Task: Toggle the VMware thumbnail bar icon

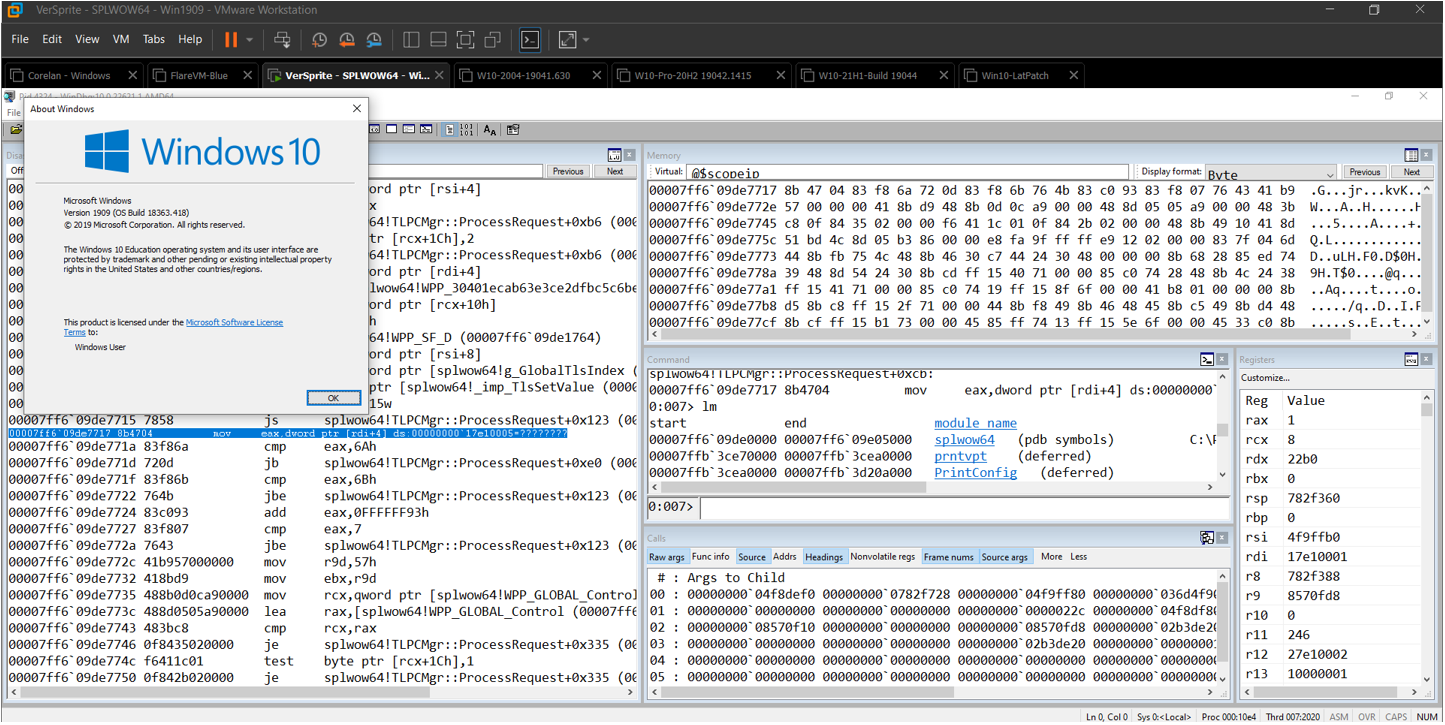Action: pyautogui.click(x=438, y=40)
